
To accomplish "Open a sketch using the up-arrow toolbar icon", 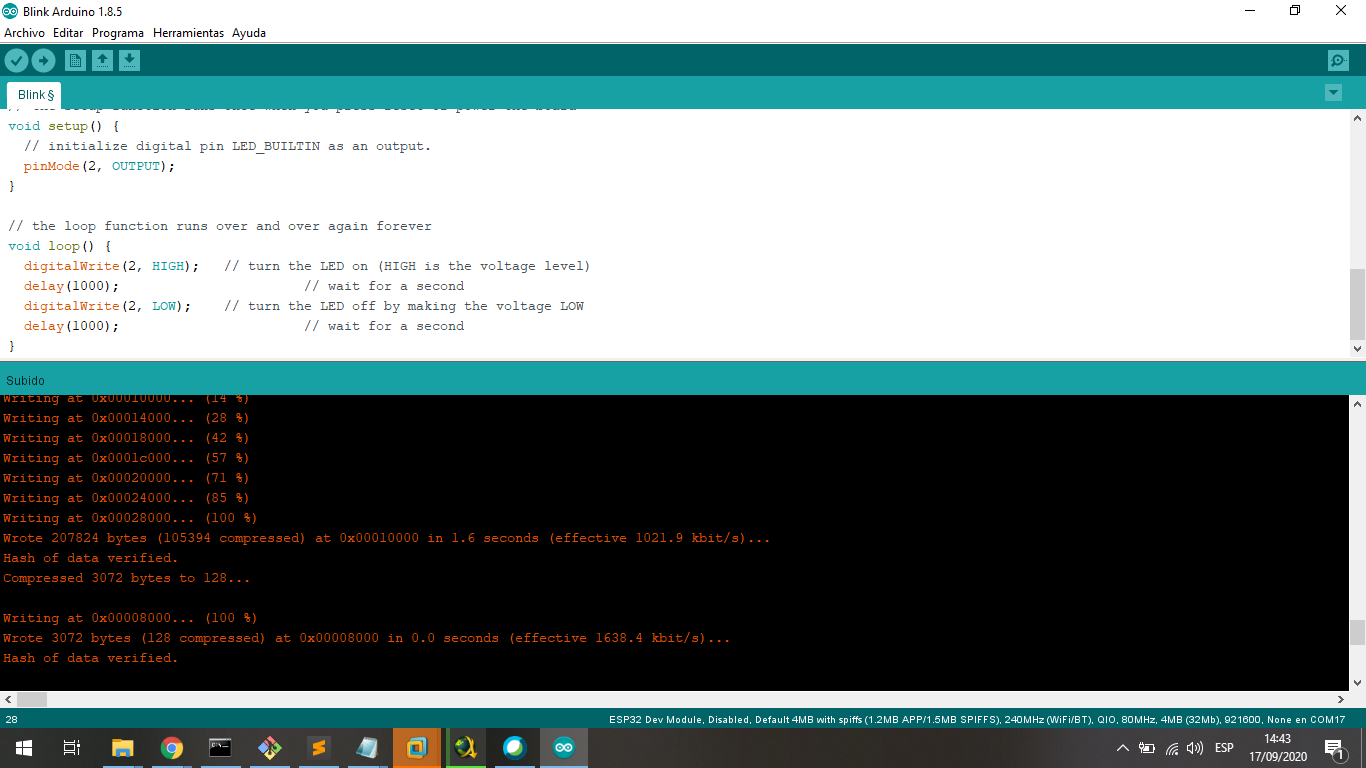I will 102,61.
